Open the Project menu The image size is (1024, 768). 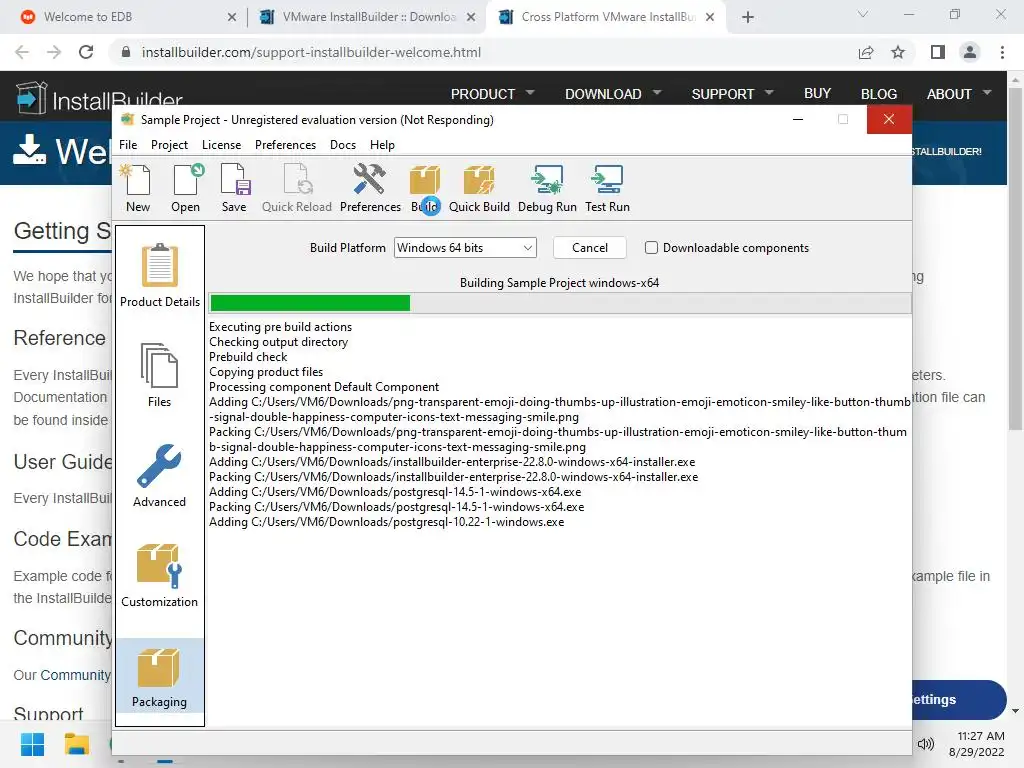coord(169,145)
